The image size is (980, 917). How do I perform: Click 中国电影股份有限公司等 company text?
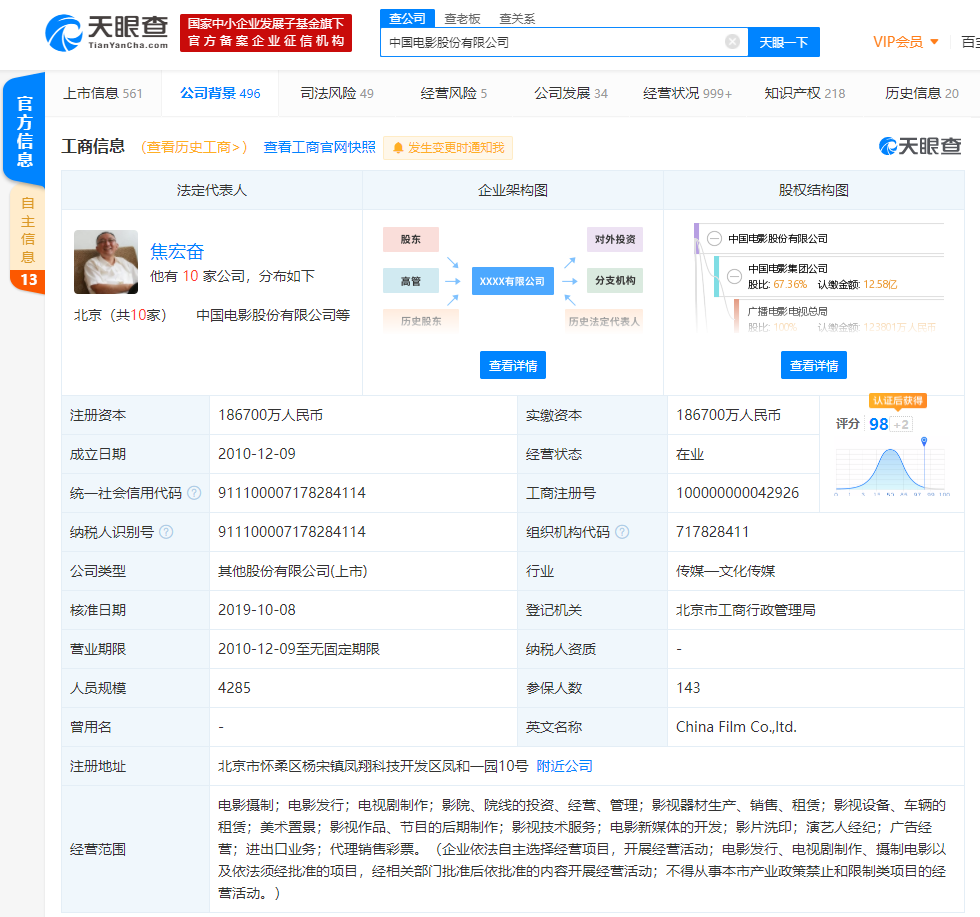click(x=273, y=315)
